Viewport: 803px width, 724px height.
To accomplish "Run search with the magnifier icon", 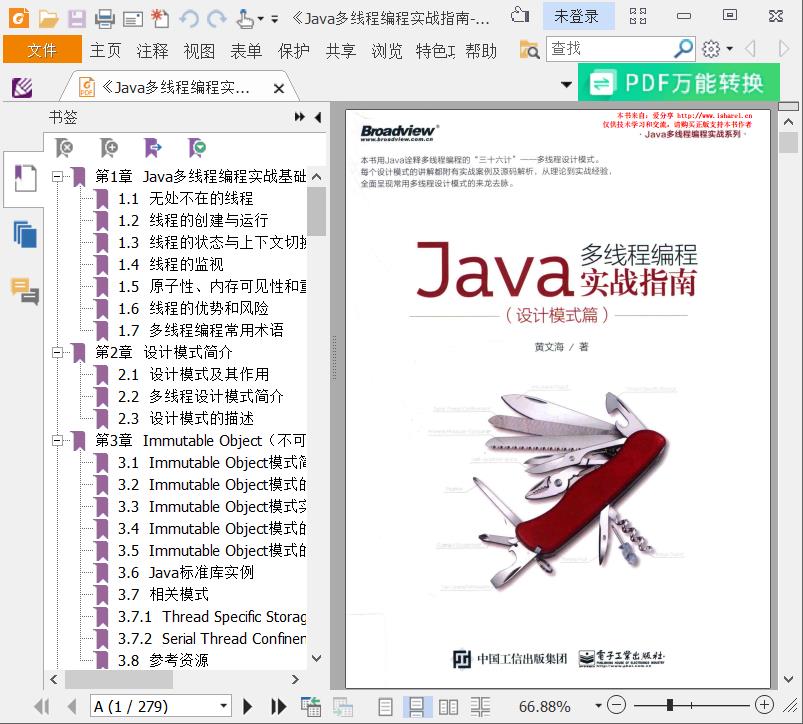I will pyautogui.click(x=683, y=49).
